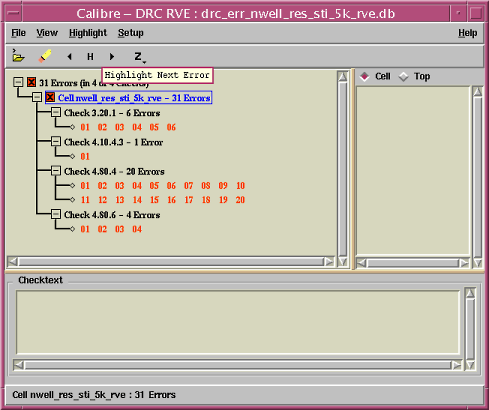This screenshot has width=489, height=410.
Task: Select error 13 under Check 4.80.4
Action: pyautogui.click(x=120, y=200)
